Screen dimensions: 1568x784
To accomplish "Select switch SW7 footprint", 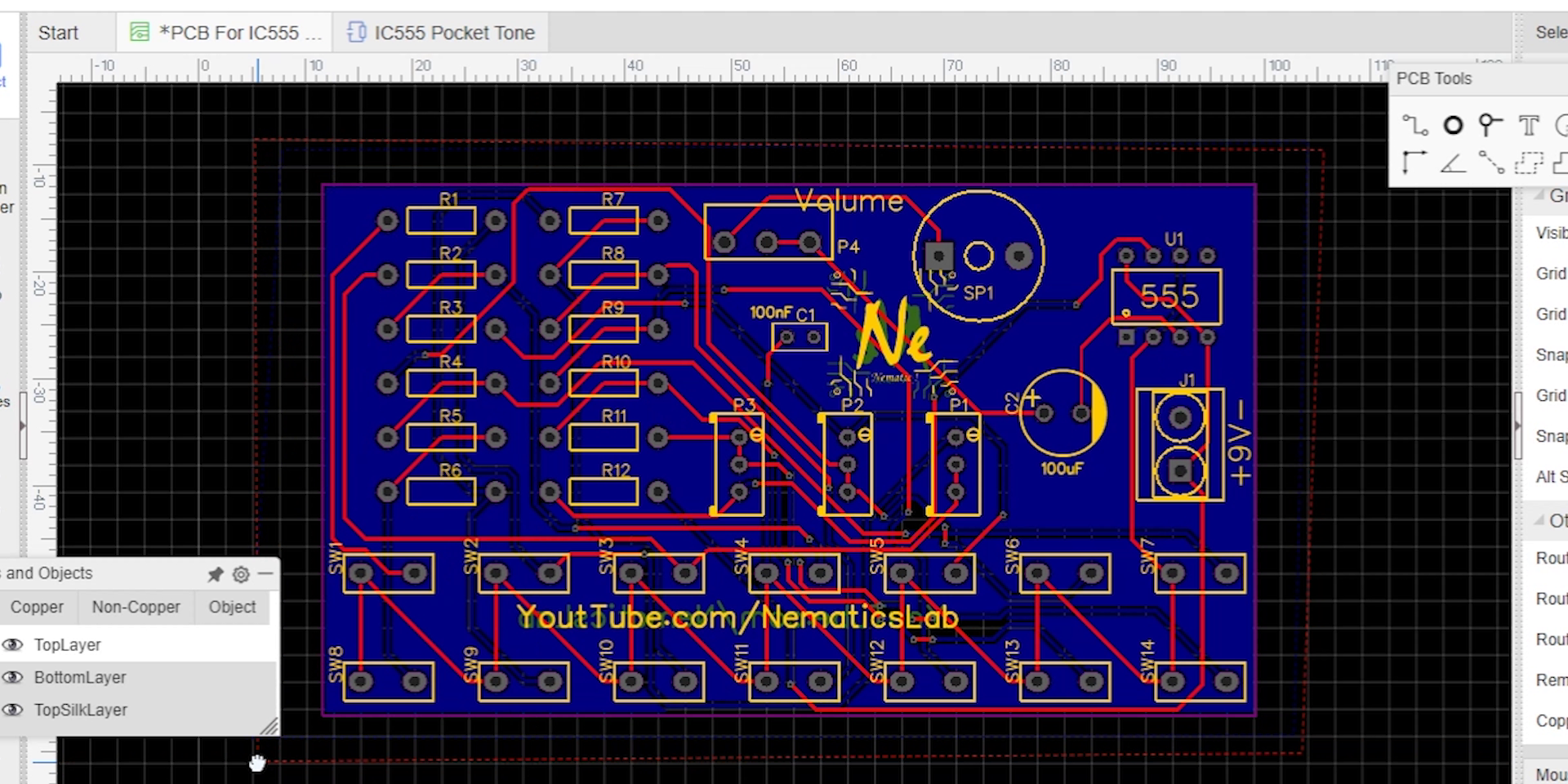I will point(1200,573).
